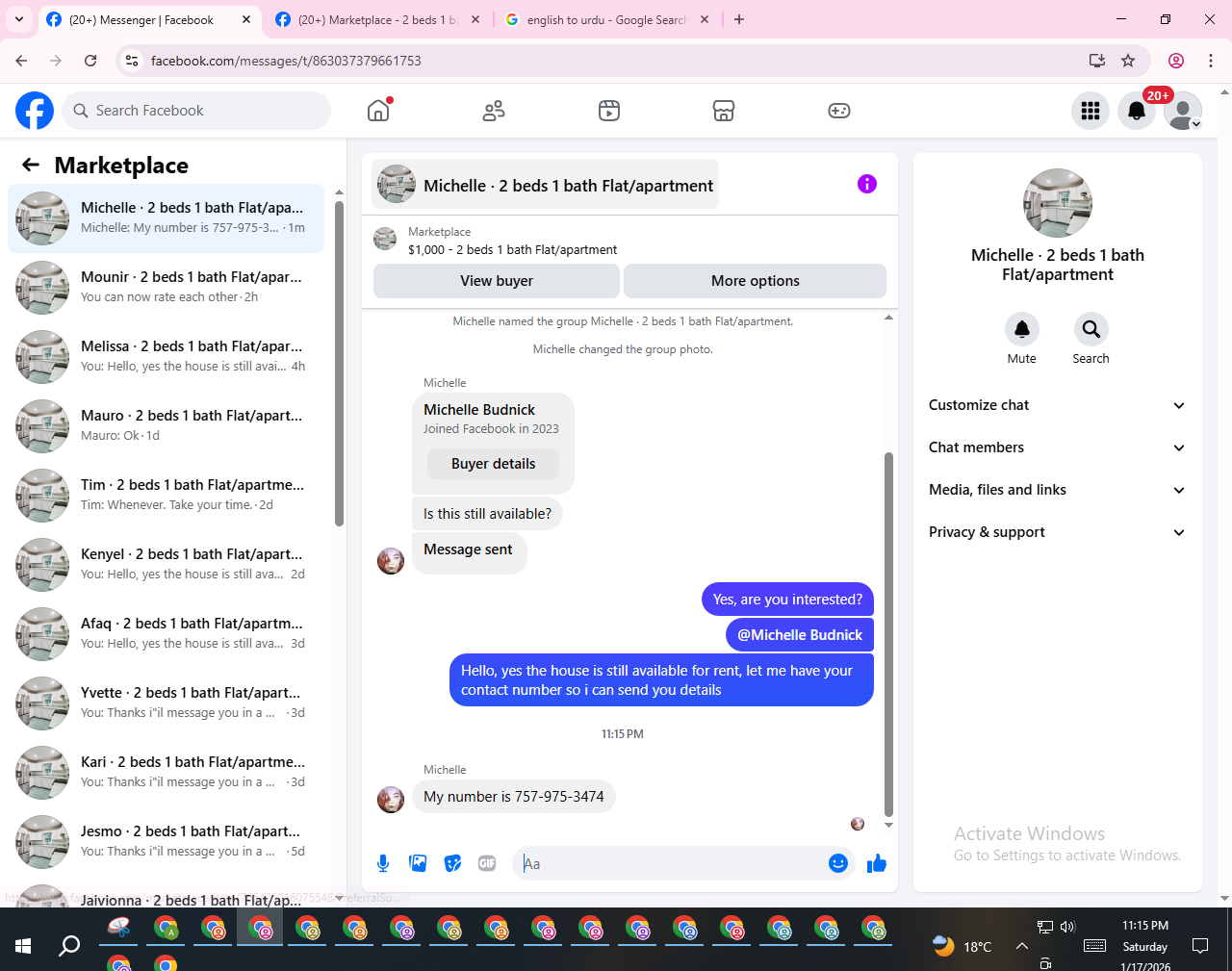Click @Michelle Budnick mention

click(800, 635)
